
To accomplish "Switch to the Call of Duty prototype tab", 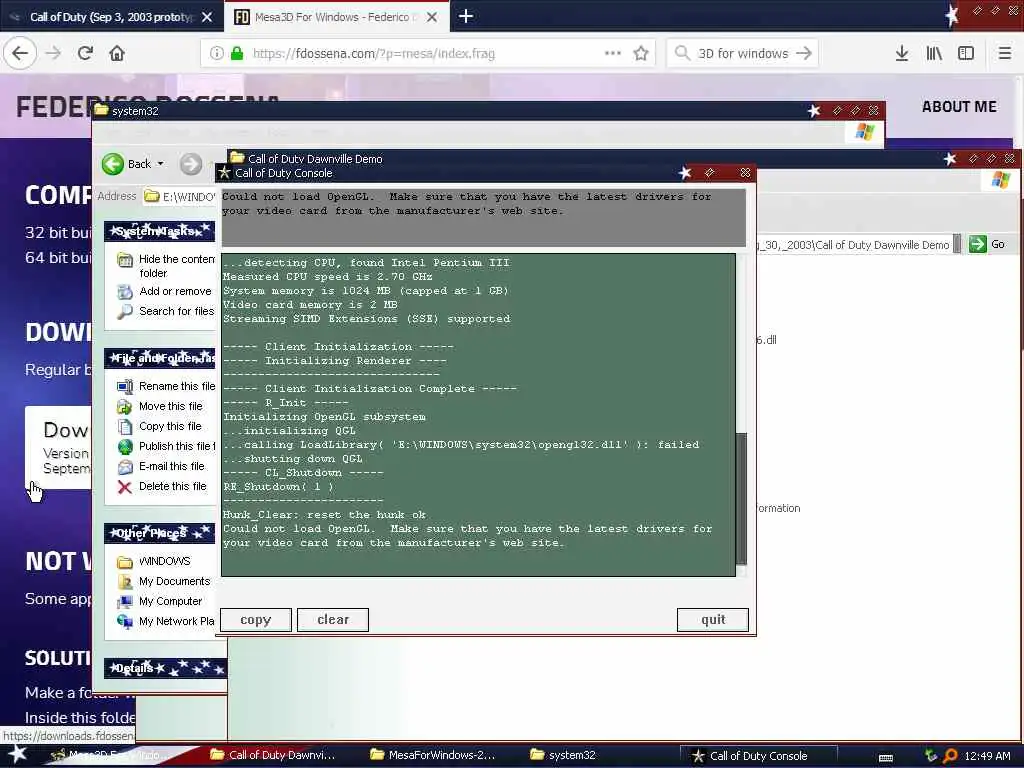I will pos(111,17).
